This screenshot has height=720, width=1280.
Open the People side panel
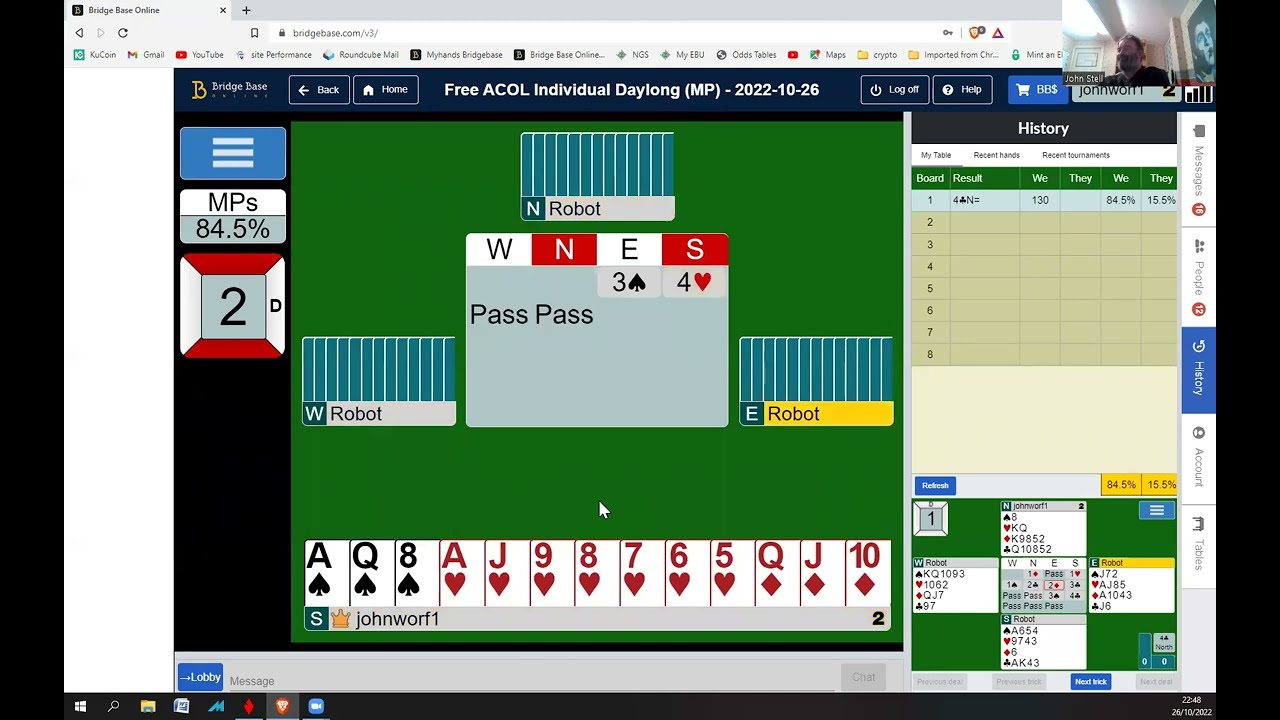click(x=1199, y=278)
